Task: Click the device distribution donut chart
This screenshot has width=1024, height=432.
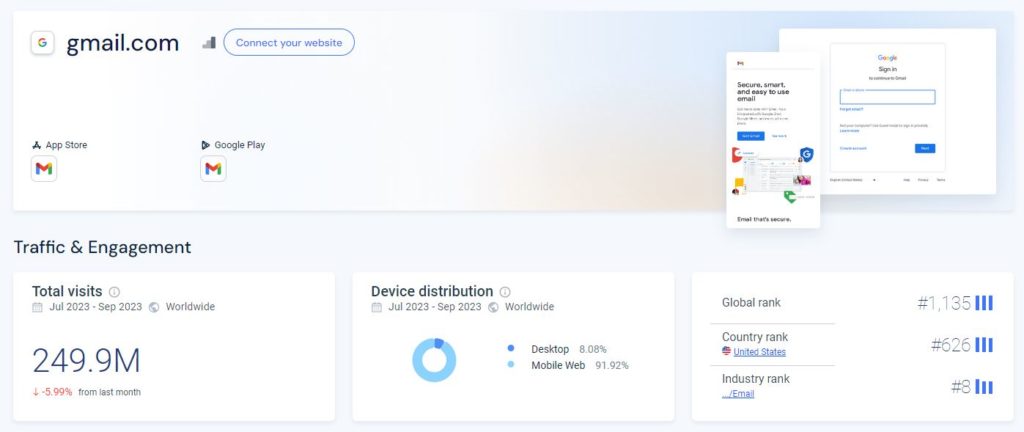Action: click(434, 360)
